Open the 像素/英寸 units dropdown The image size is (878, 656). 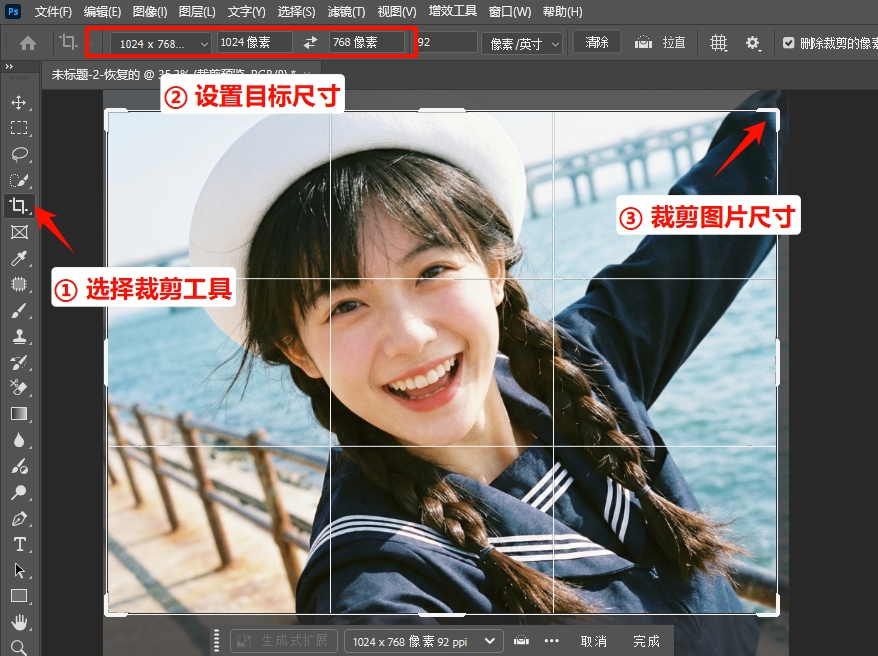(521, 43)
